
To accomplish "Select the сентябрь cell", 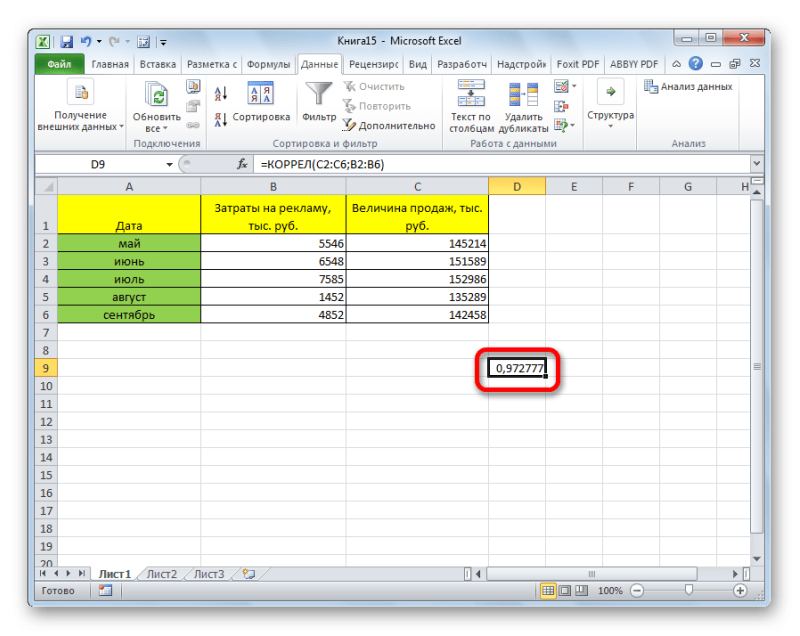I will click(x=129, y=315).
